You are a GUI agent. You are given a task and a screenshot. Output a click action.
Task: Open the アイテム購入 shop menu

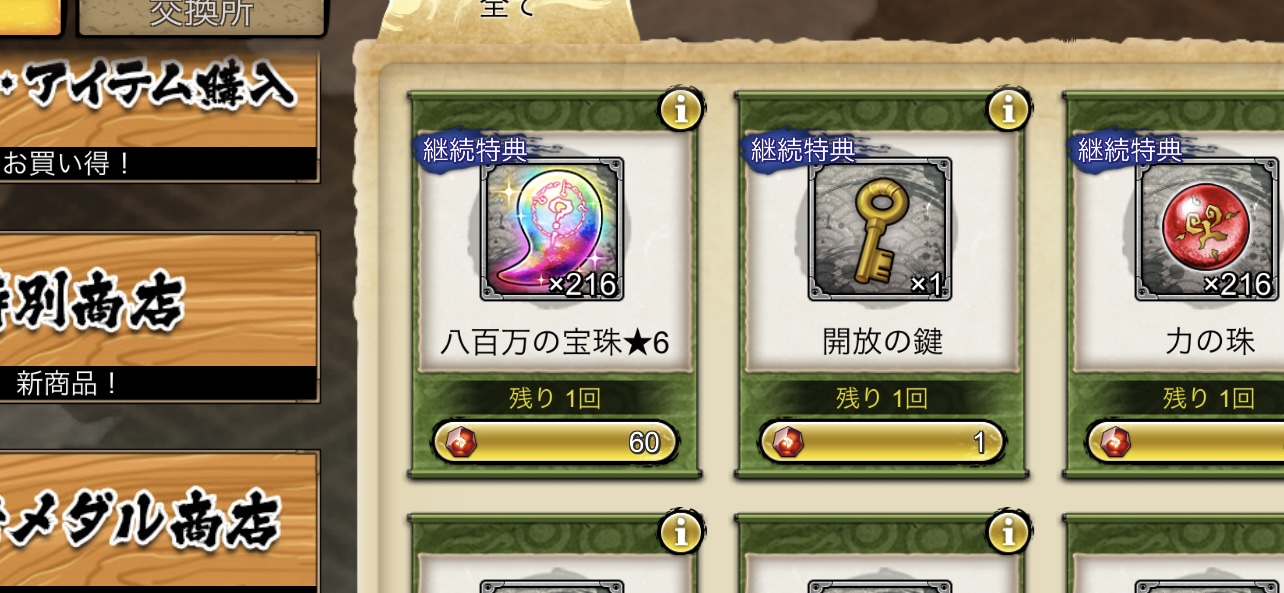(x=158, y=117)
